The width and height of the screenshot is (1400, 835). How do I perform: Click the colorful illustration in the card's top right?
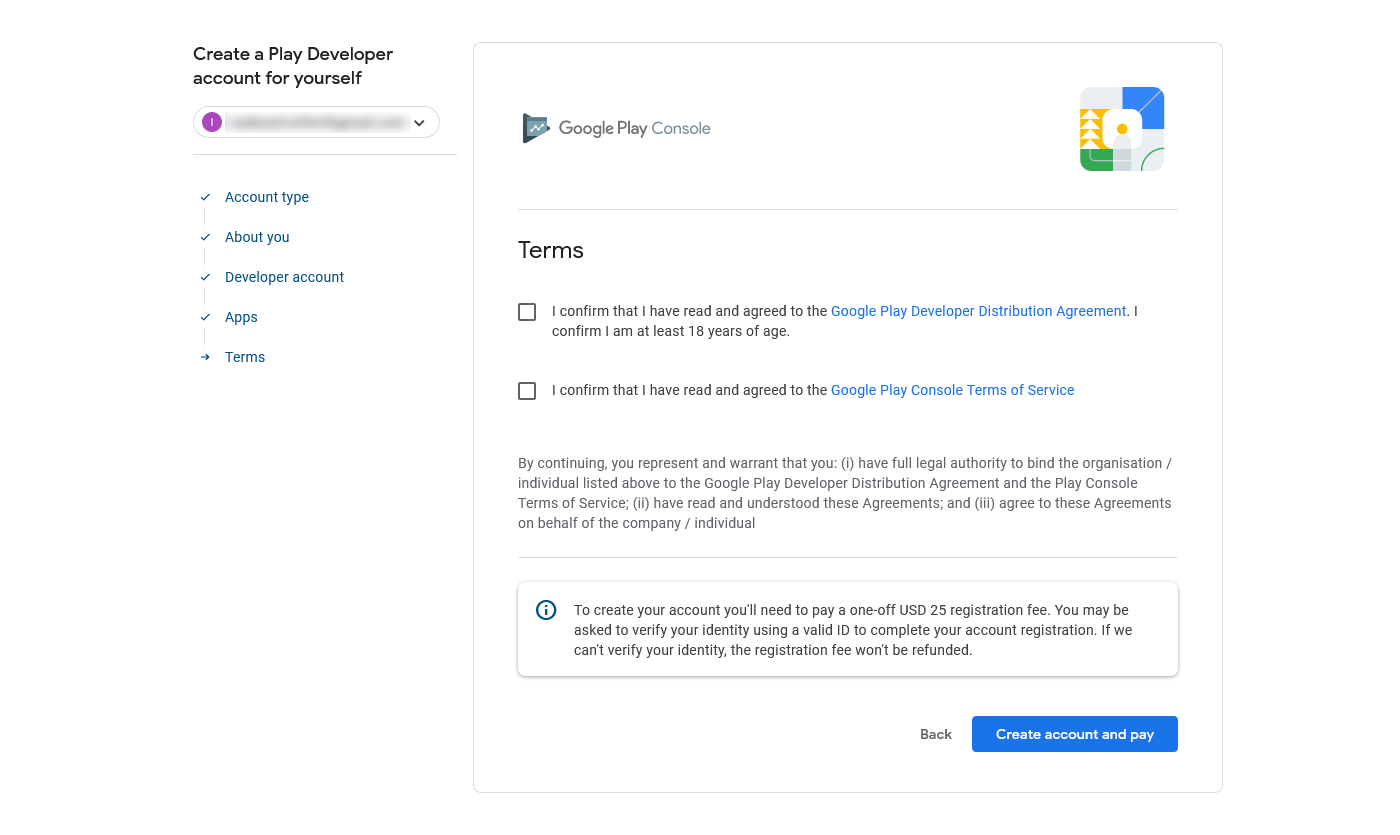point(1122,129)
